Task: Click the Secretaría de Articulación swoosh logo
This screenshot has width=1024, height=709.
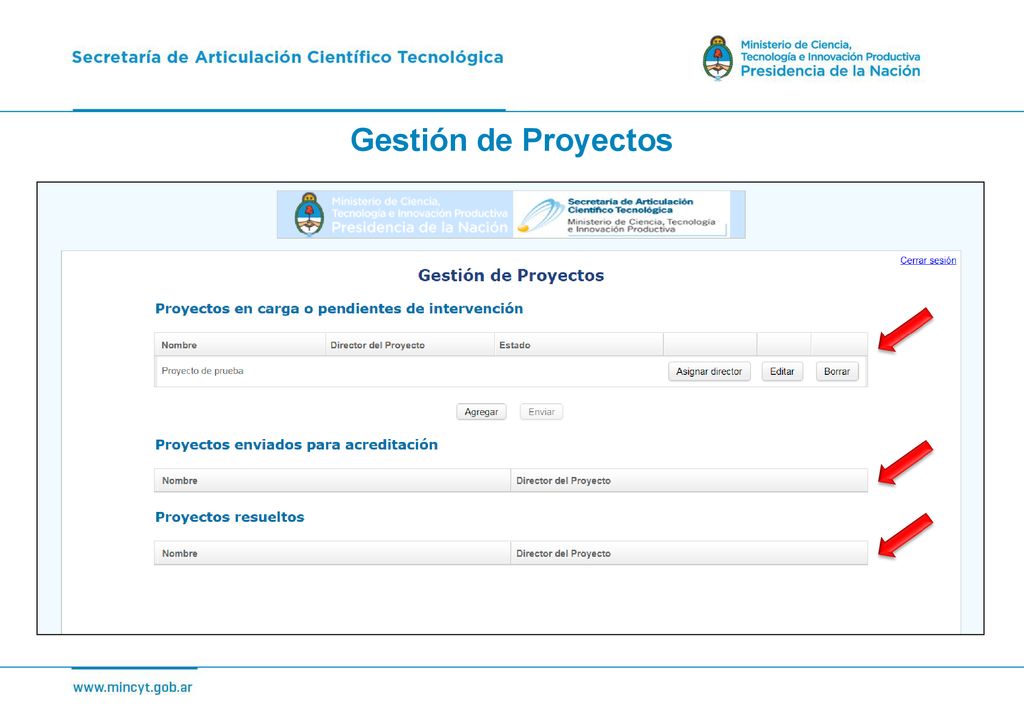Action: tap(541, 215)
